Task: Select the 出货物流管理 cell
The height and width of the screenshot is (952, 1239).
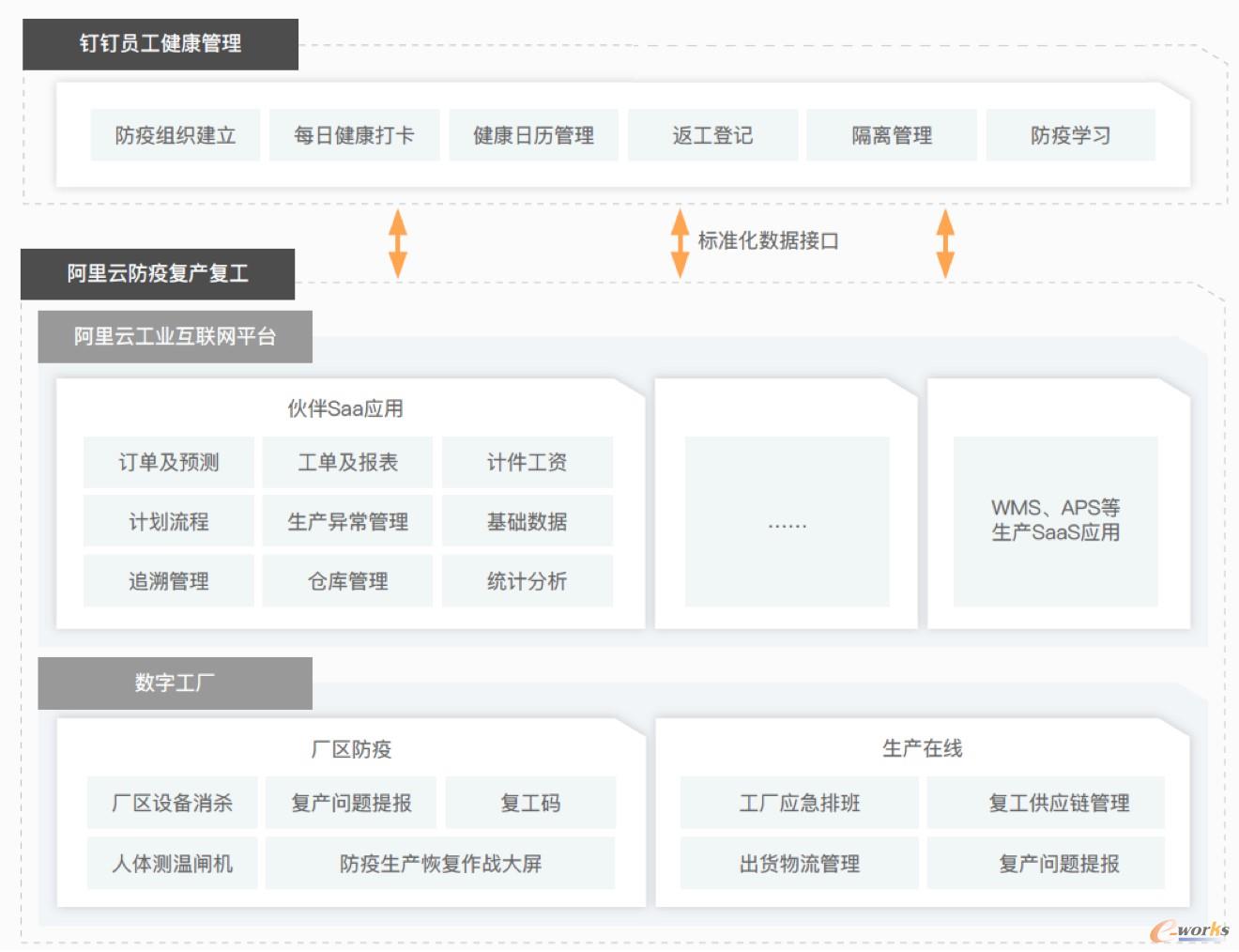Action: pyautogui.click(x=800, y=864)
